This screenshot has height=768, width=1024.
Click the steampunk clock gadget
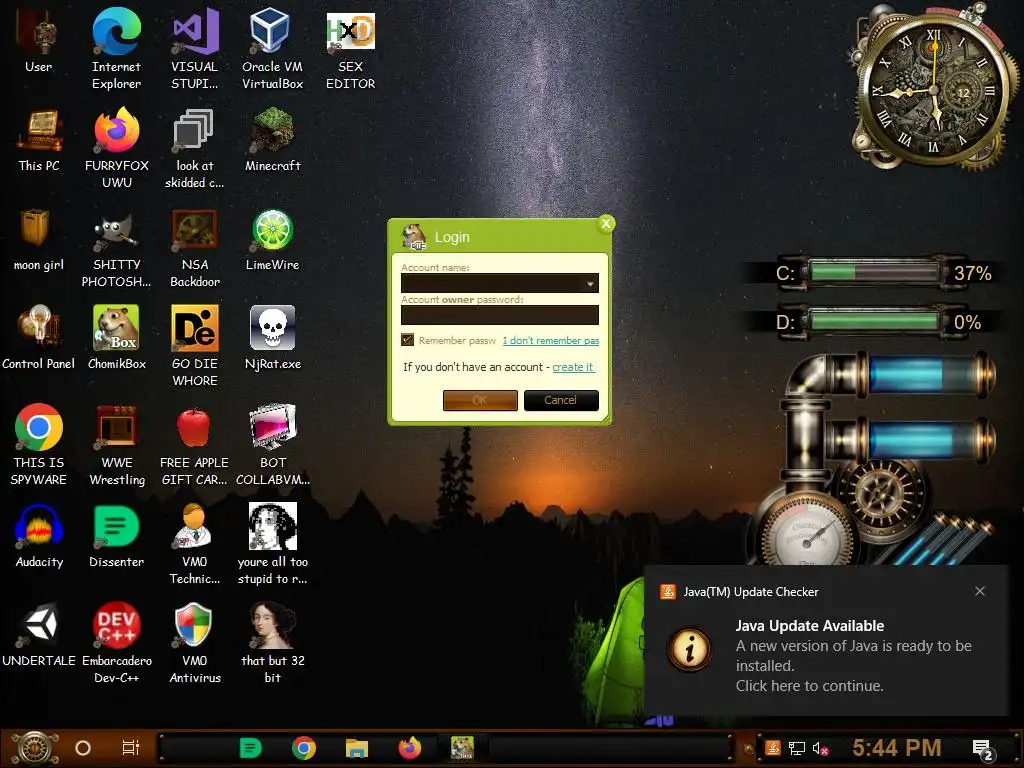933,88
